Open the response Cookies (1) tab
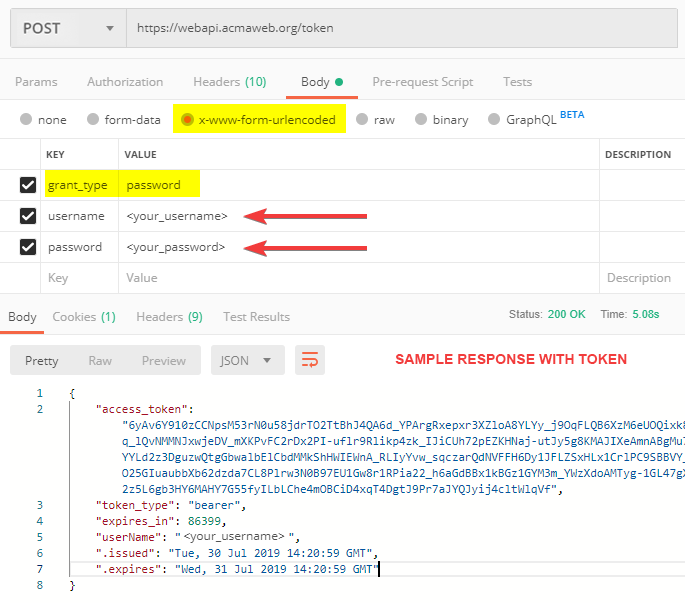 click(84, 317)
